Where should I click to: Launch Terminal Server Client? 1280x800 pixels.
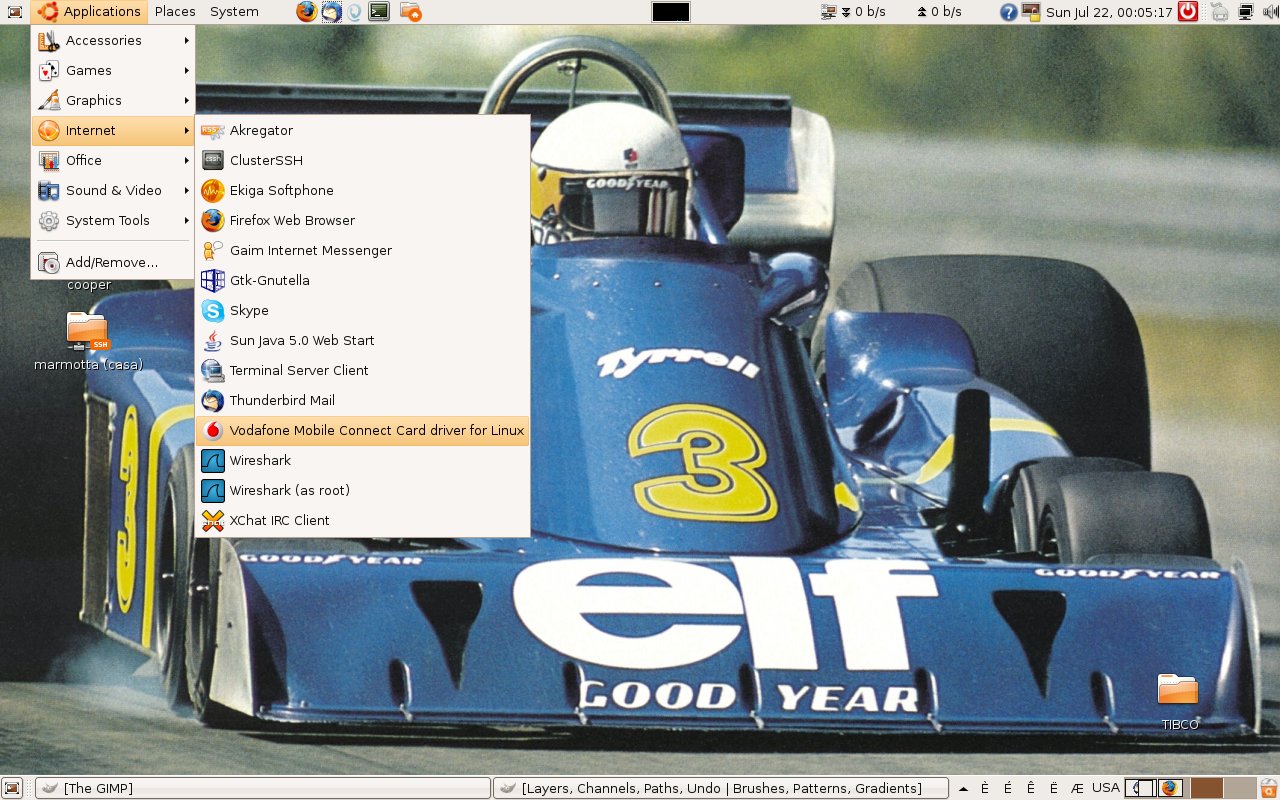pyautogui.click(x=362, y=370)
